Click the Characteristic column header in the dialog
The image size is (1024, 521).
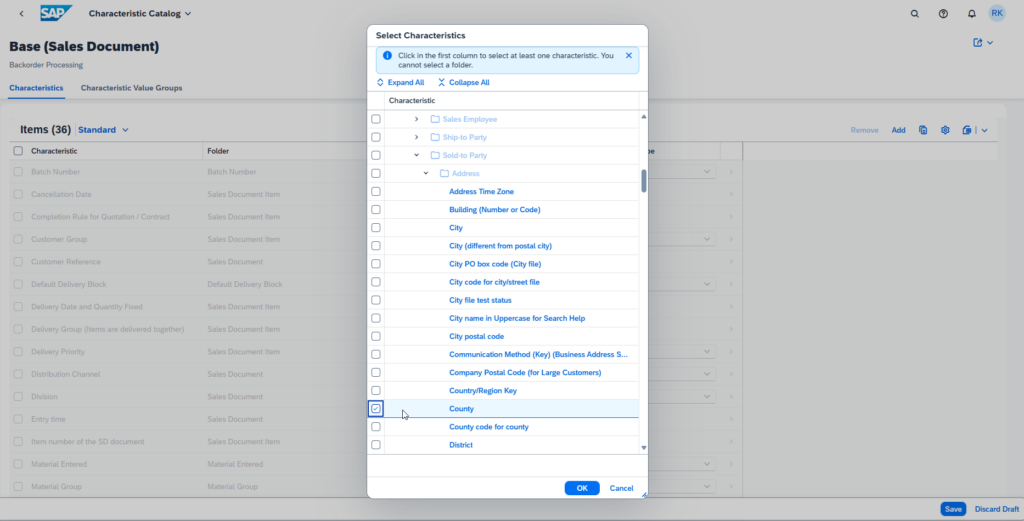(411, 101)
